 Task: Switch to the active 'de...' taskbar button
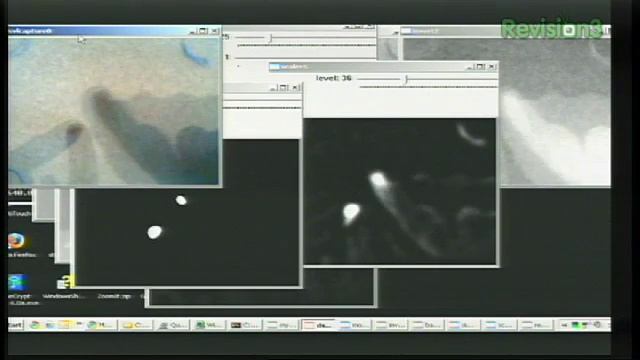click(x=318, y=325)
